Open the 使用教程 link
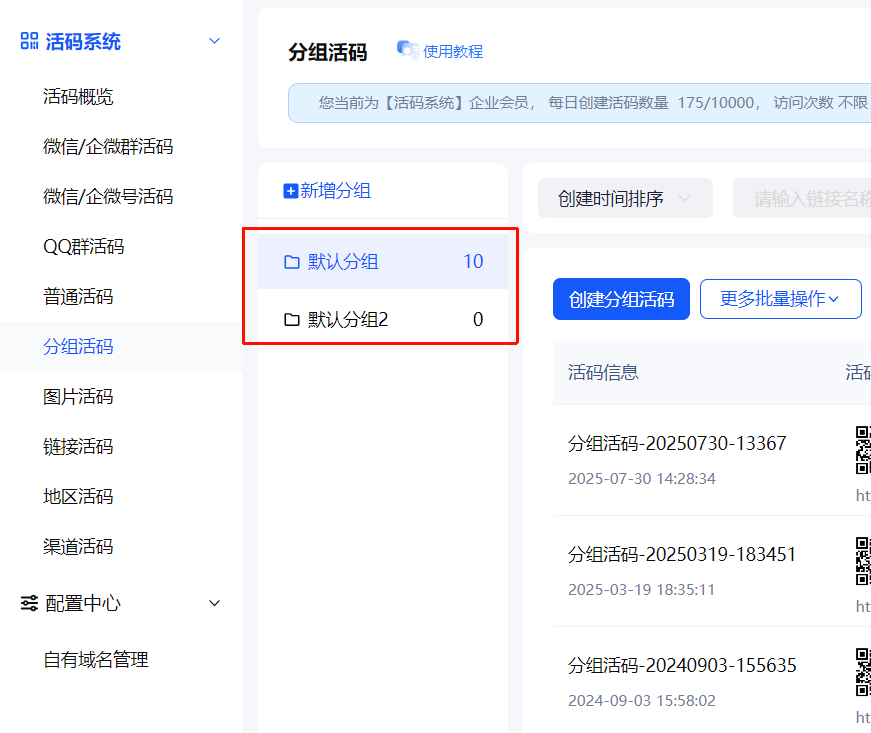Viewport: 871px width, 733px height. pos(452,51)
